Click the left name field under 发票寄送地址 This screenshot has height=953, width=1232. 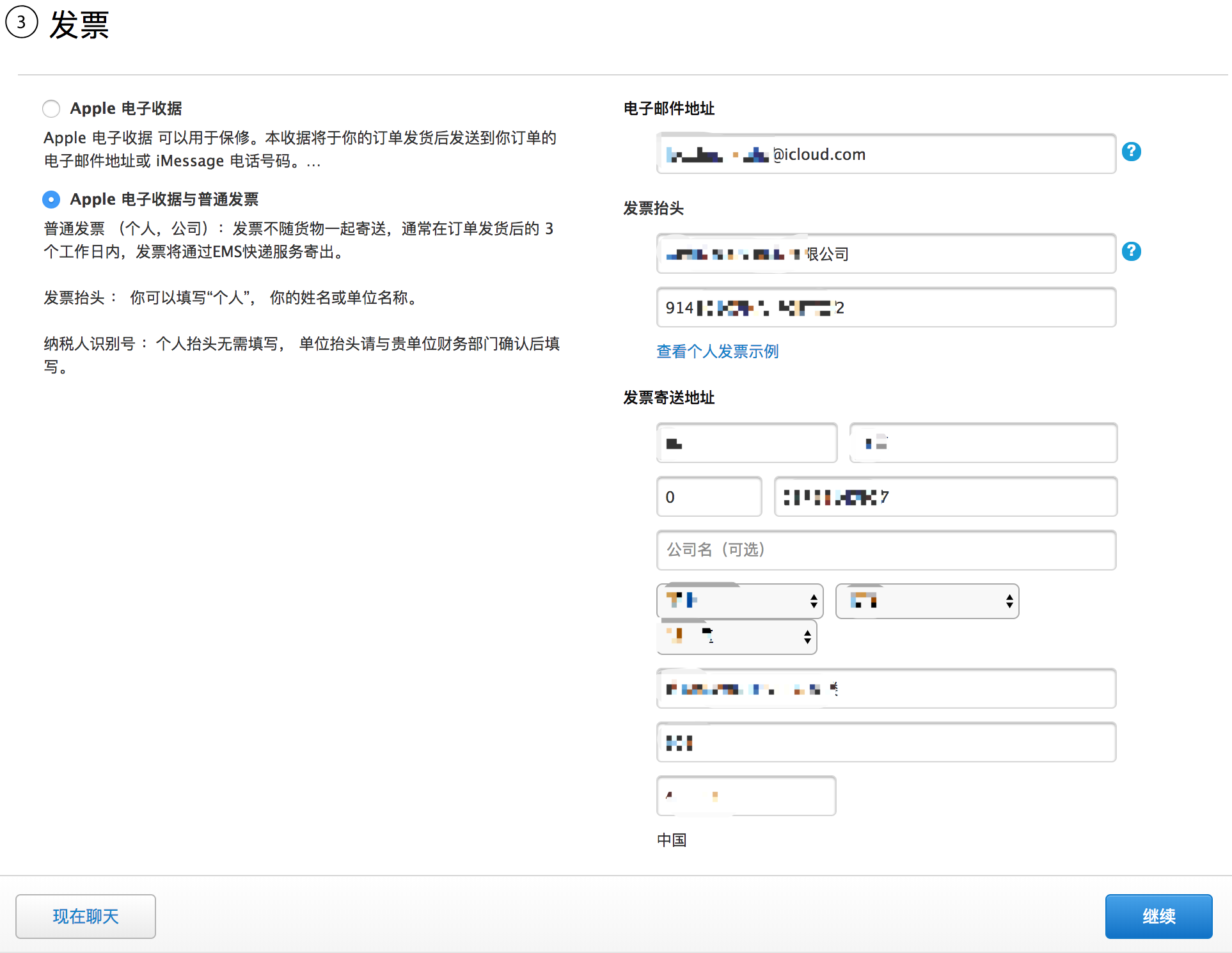[746, 443]
